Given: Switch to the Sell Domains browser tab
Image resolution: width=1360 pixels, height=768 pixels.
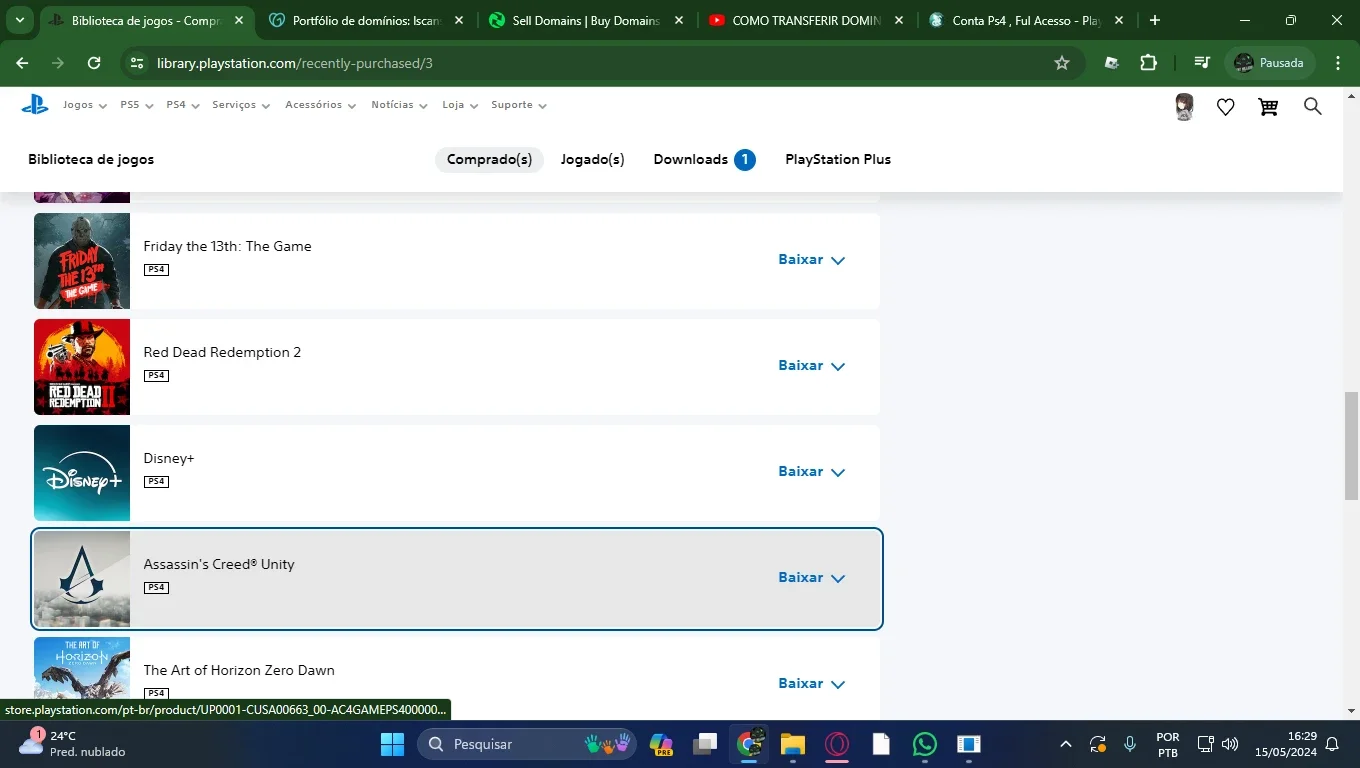Looking at the screenshot, I should (586, 20).
